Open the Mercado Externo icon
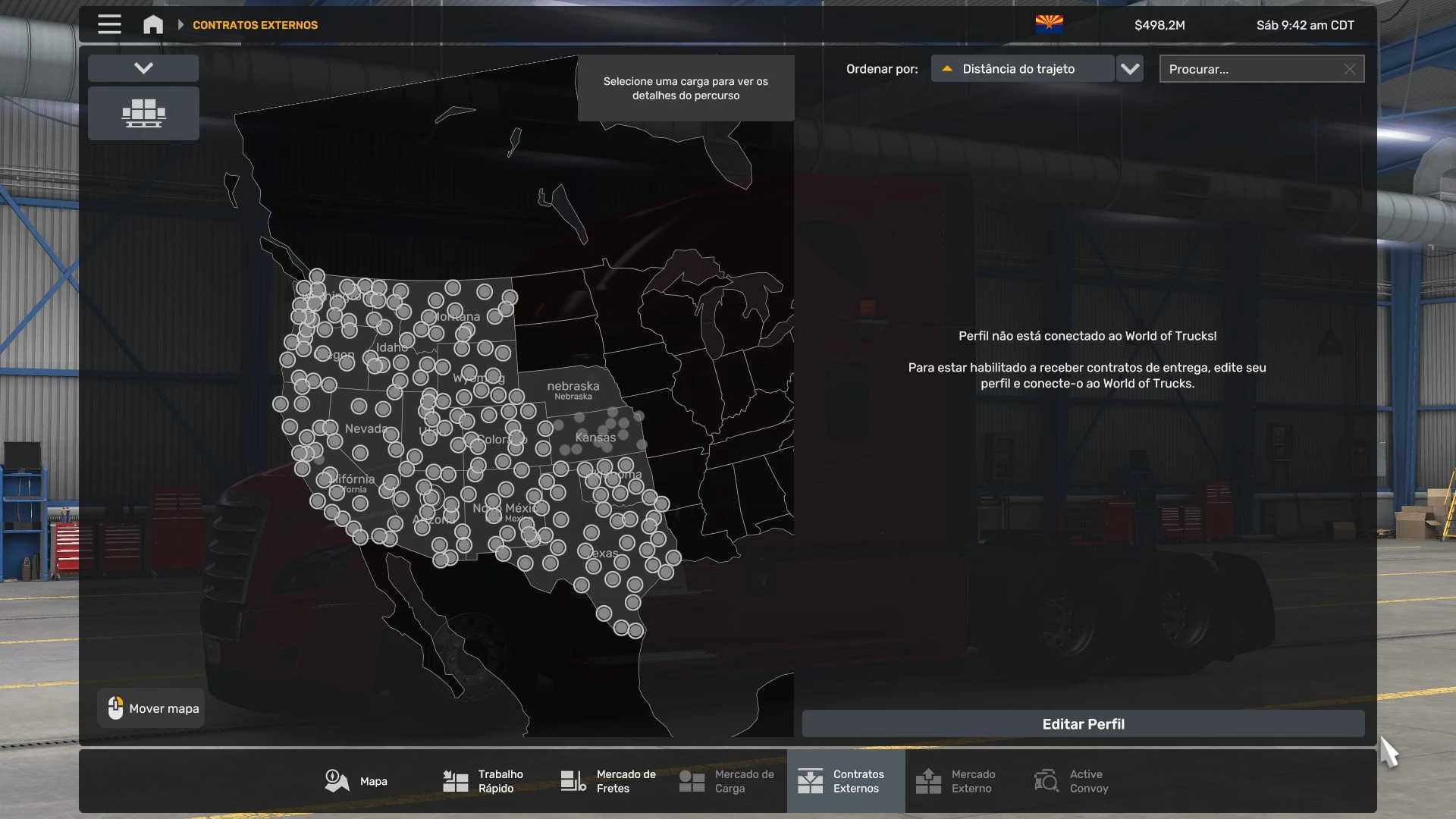Screen dimensions: 1456x819 tap(928, 781)
